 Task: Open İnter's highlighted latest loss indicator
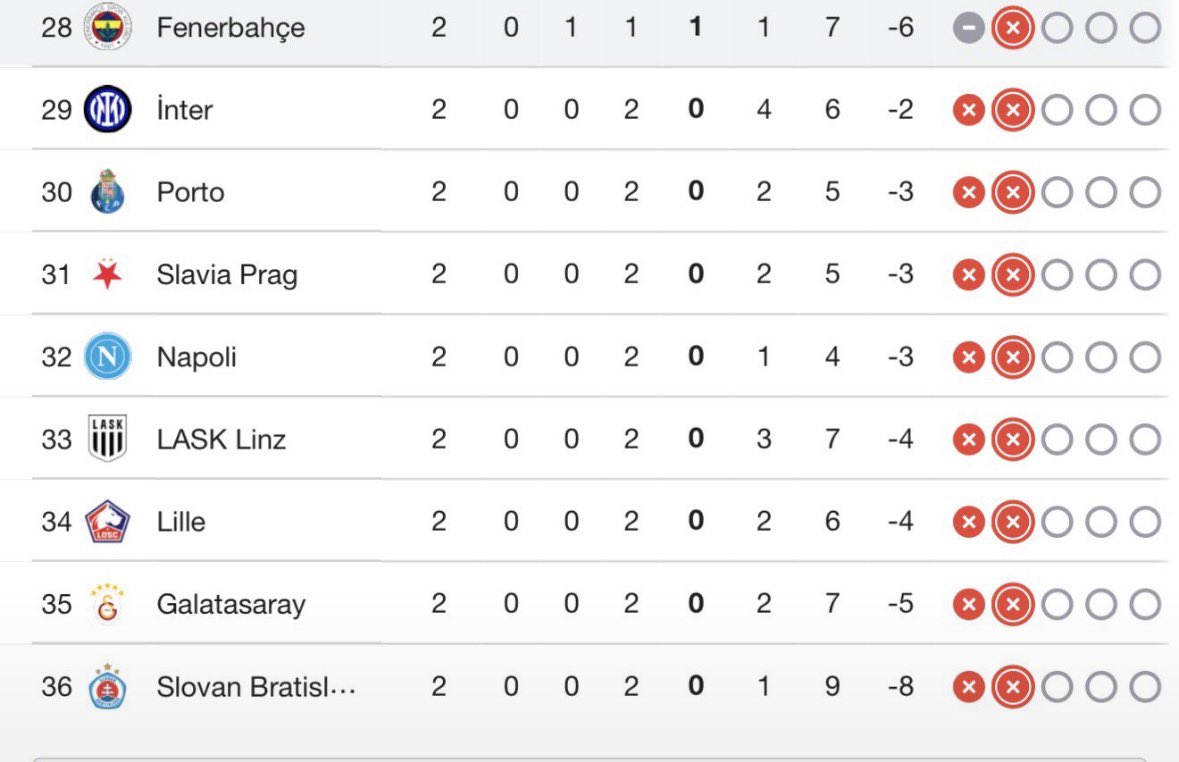(x=1013, y=110)
